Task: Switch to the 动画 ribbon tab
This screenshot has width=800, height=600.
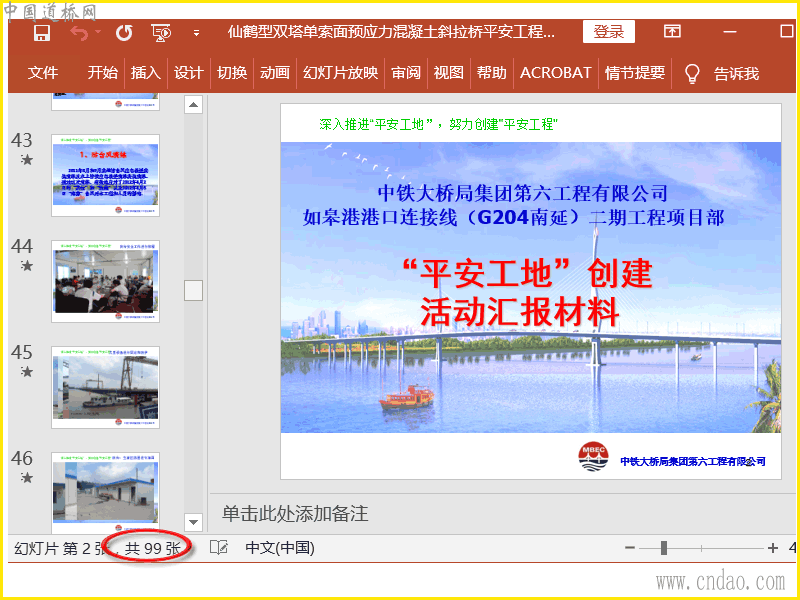Action: 275,73
